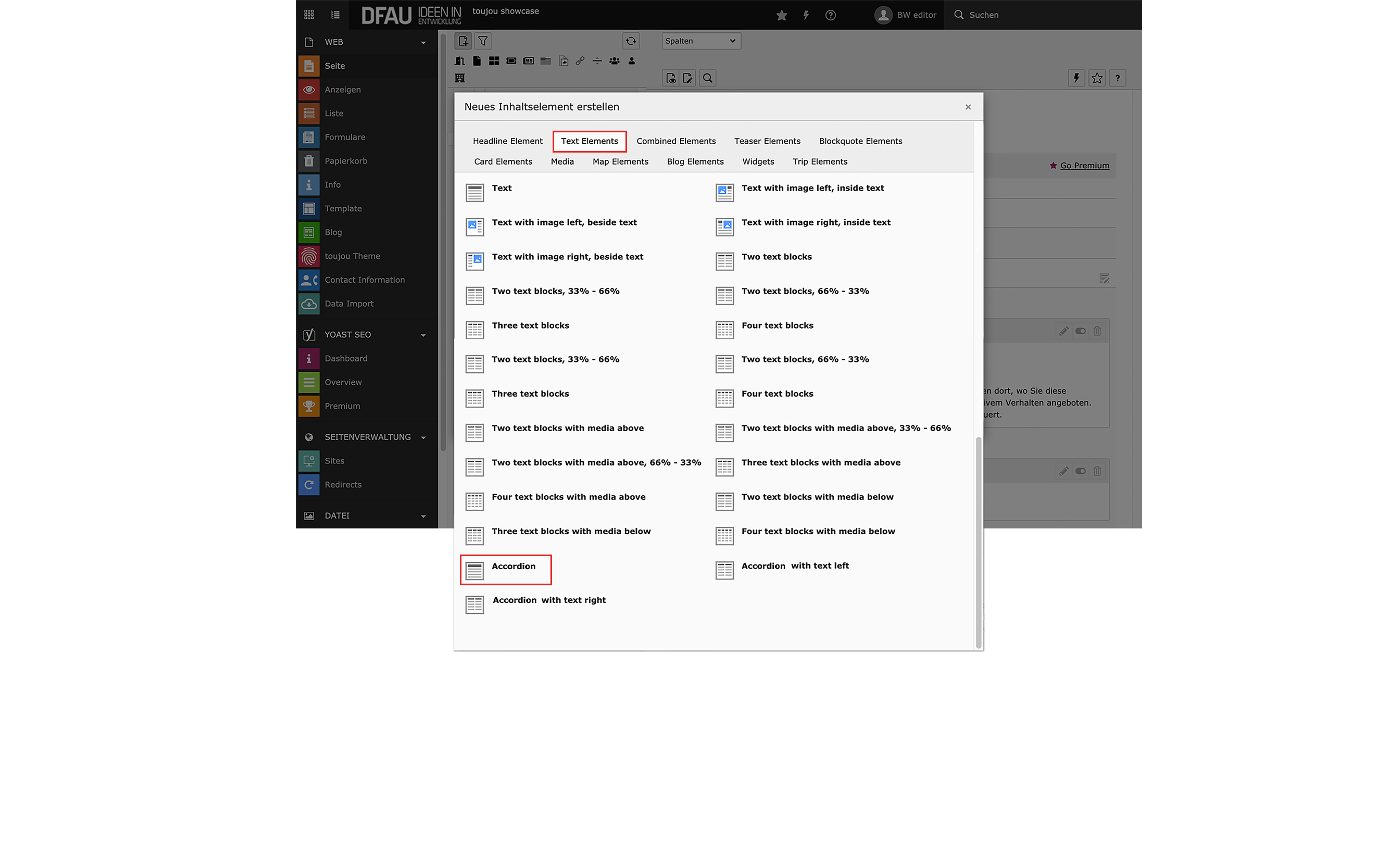Screen dimensions: 1389x868
Task: Click the folder page-type icon in tree toolbar
Action: click(545, 61)
